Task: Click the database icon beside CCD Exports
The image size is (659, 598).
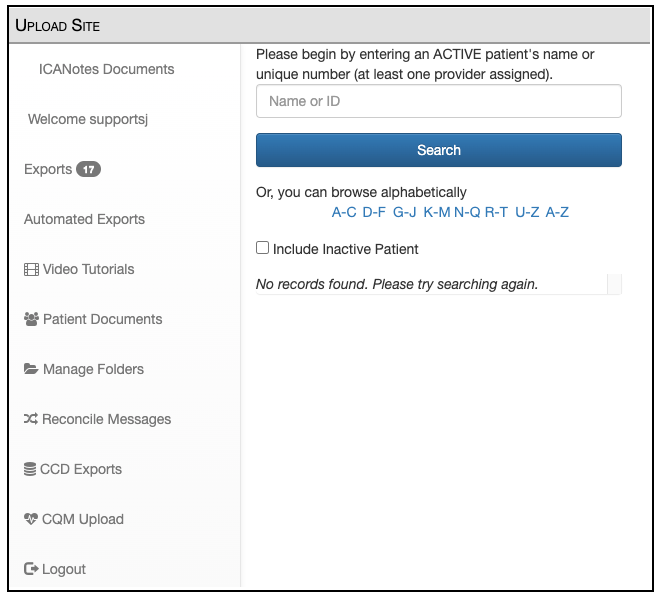Action: (30, 469)
